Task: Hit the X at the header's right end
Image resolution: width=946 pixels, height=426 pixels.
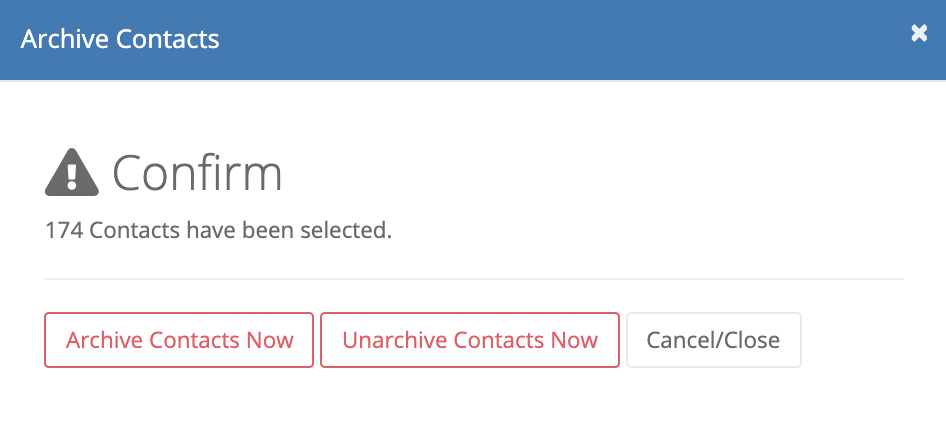Action: pyautogui.click(x=919, y=33)
